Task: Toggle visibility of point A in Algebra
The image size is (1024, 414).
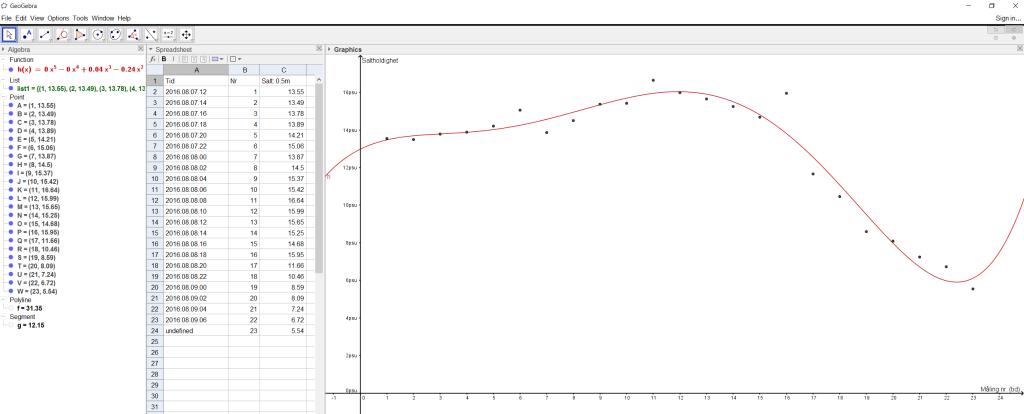Action: pyautogui.click(x=11, y=105)
